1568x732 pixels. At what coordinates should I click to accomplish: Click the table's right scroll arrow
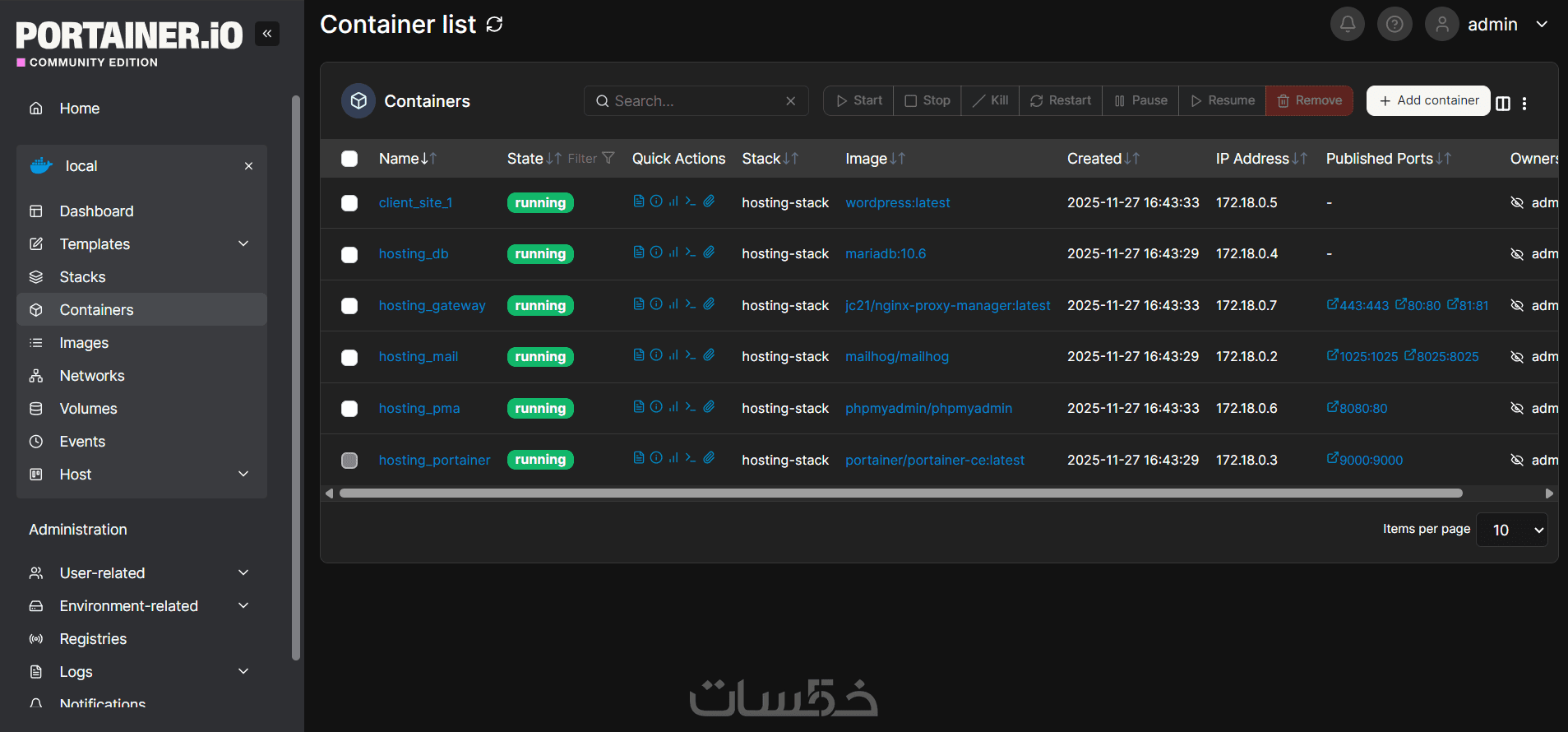tap(1549, 493)
